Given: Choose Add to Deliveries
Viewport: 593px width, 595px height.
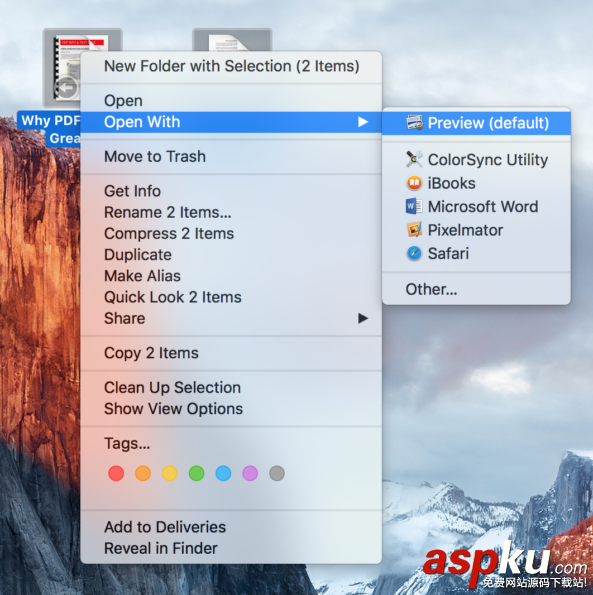Looking at the screenshot, I should pos(231,527).
